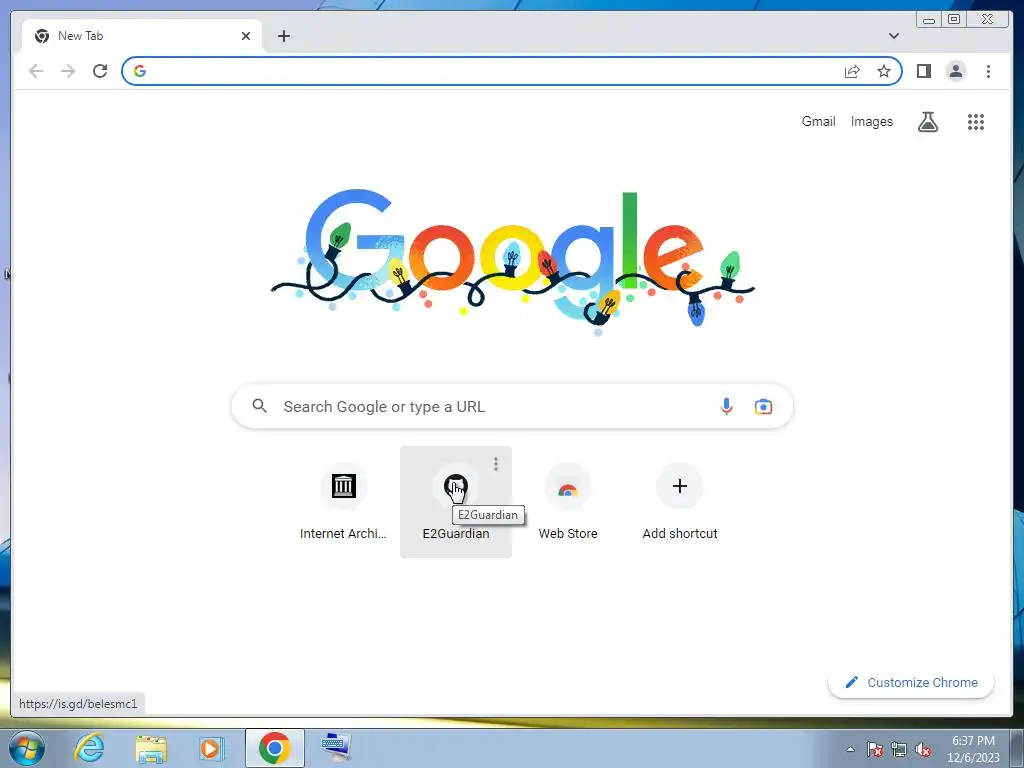The width and height of the screenshot is (1024, 768).
Task: Open the Chrome side panel
Action: click(923, 71)
